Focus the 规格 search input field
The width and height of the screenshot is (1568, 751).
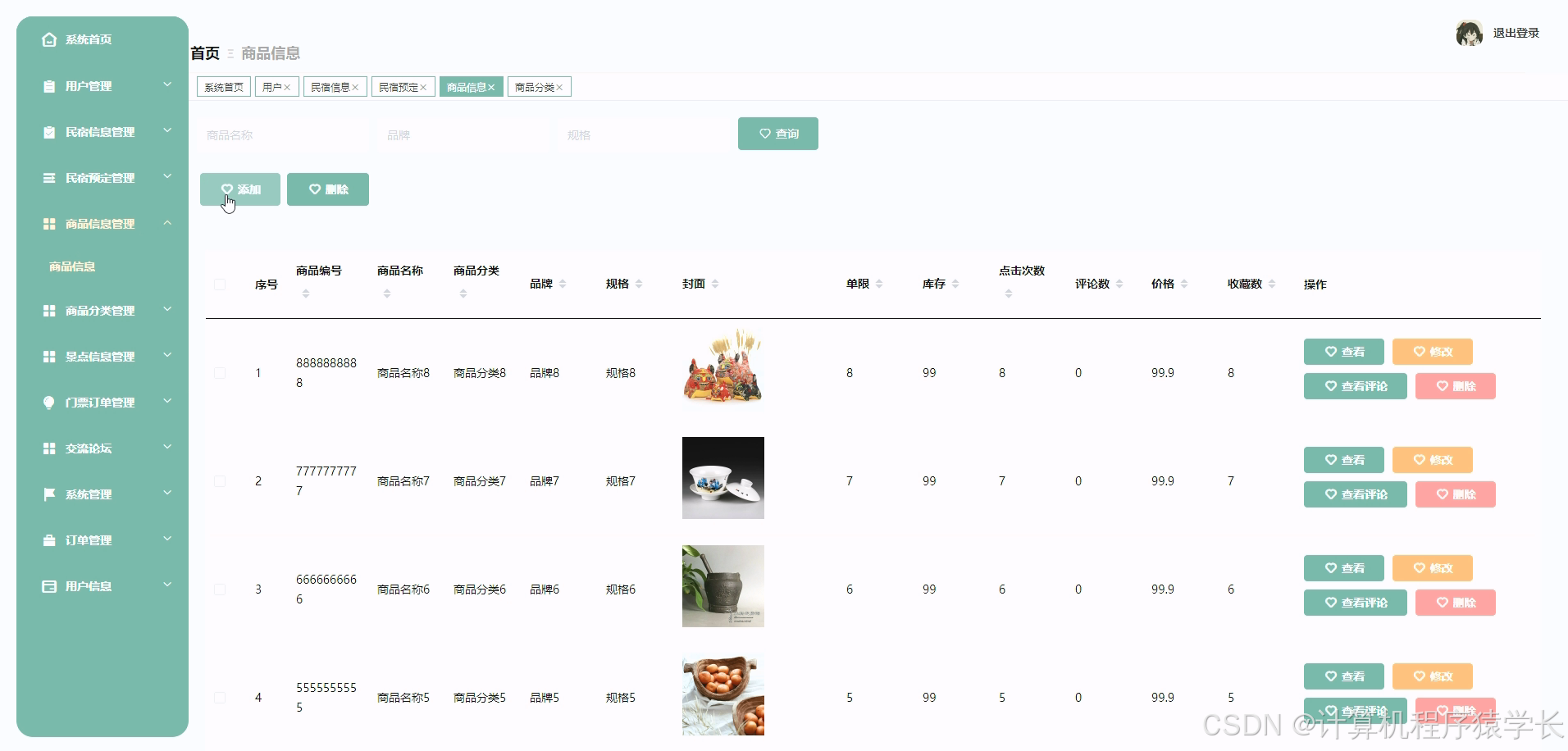pos(645,134)
